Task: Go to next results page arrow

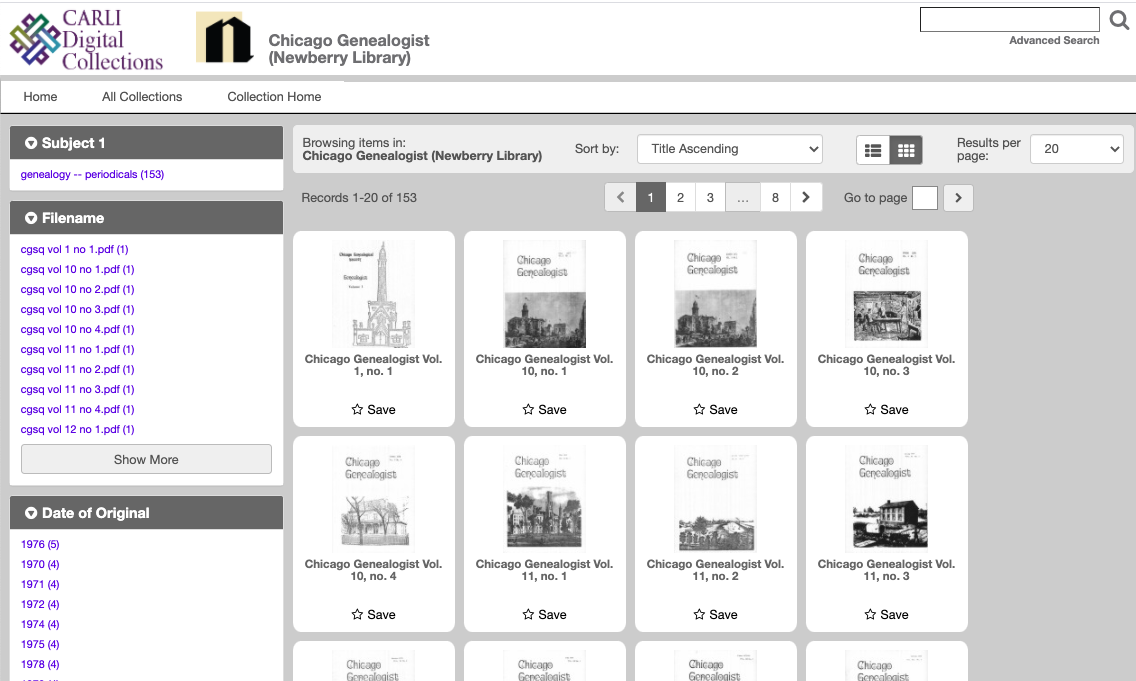Action: pyautogui.click(x=806, y=197)
